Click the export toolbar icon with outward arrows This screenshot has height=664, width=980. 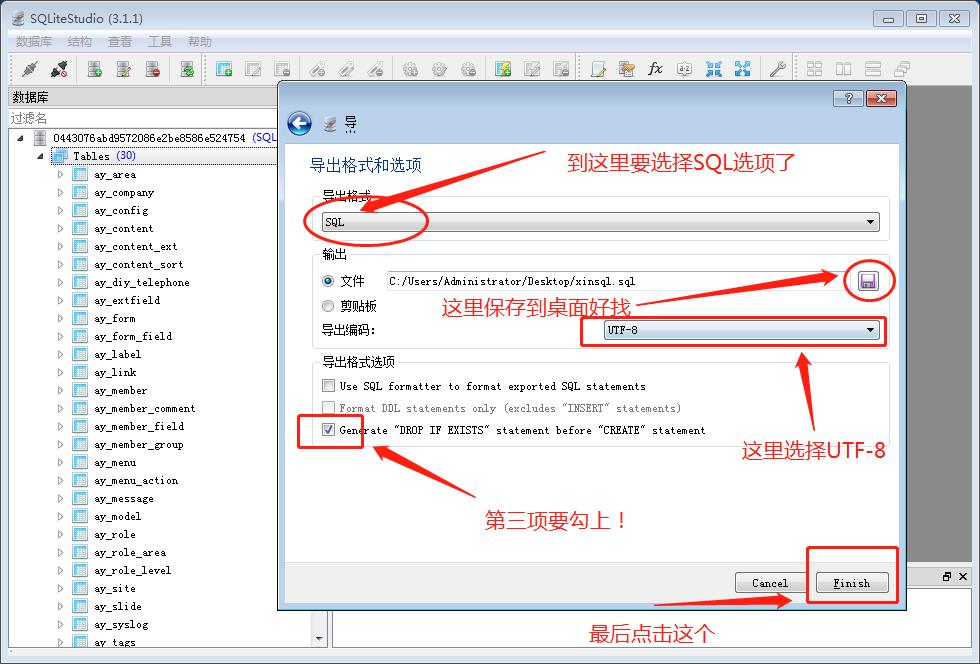(x=742, y=69)
